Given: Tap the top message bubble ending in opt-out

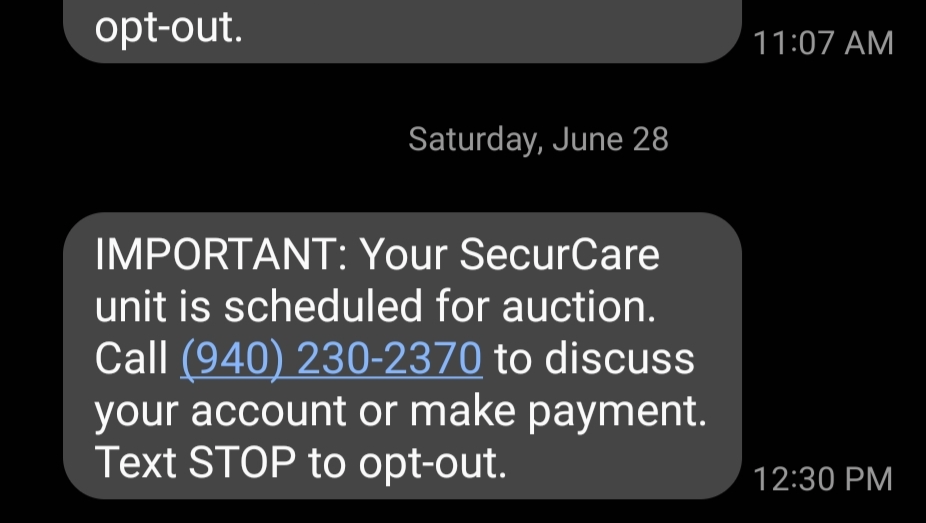Looking at the screenshot, I should pos(400,30).
